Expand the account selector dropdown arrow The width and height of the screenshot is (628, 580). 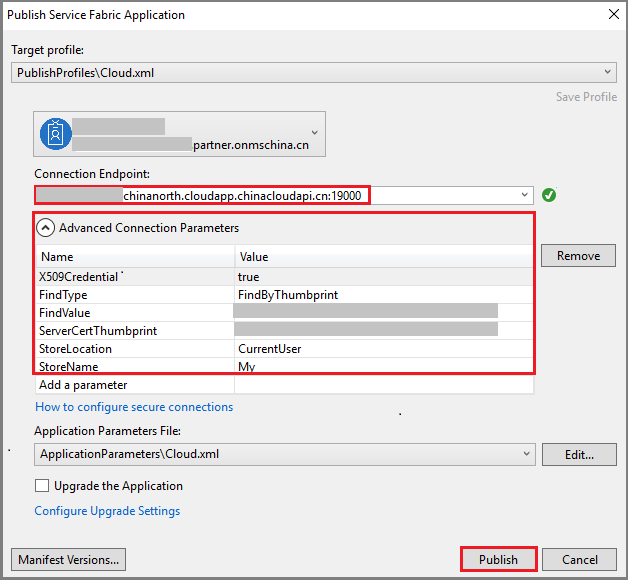point(315,133)
